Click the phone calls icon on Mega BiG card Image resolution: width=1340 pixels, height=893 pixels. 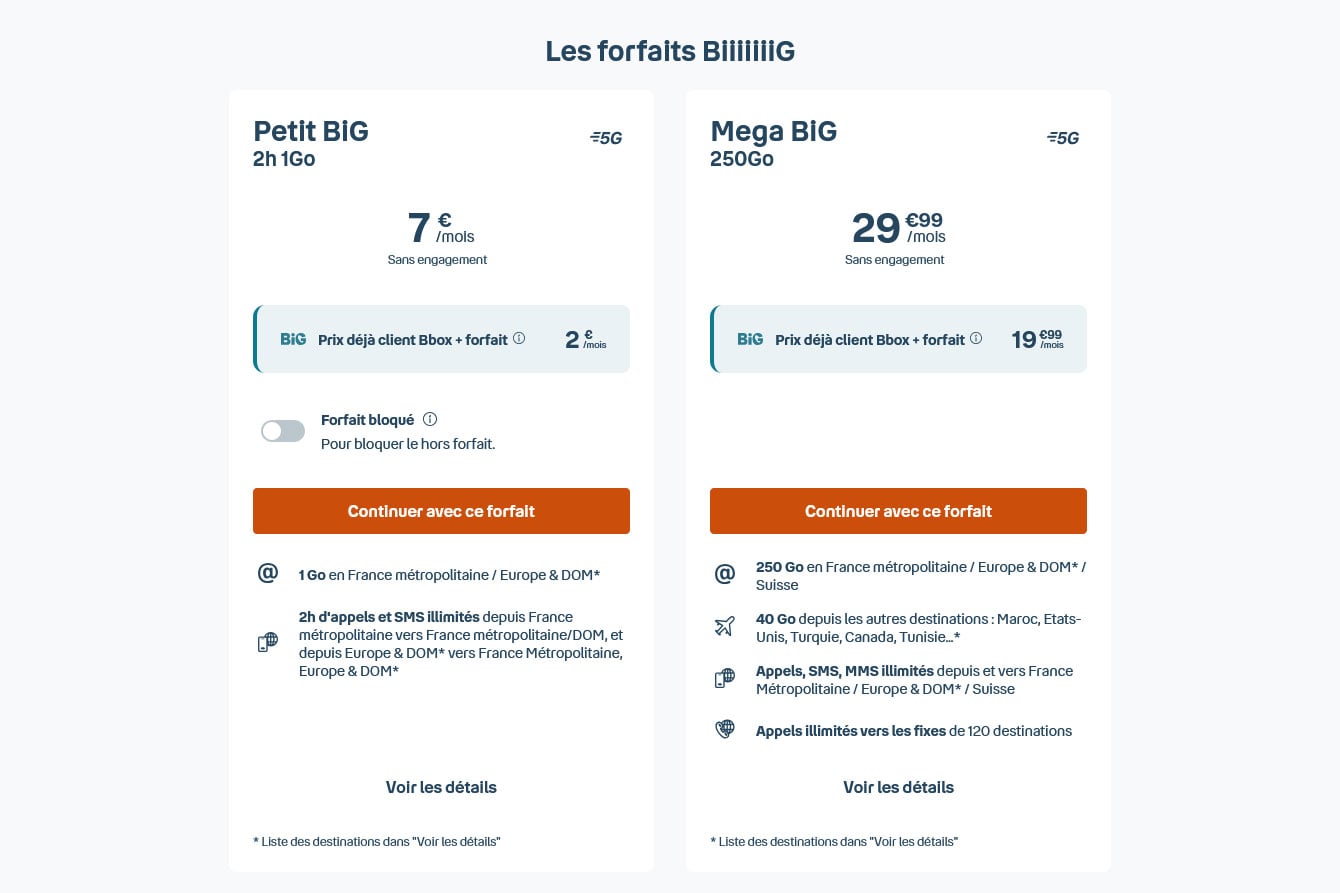724,677
